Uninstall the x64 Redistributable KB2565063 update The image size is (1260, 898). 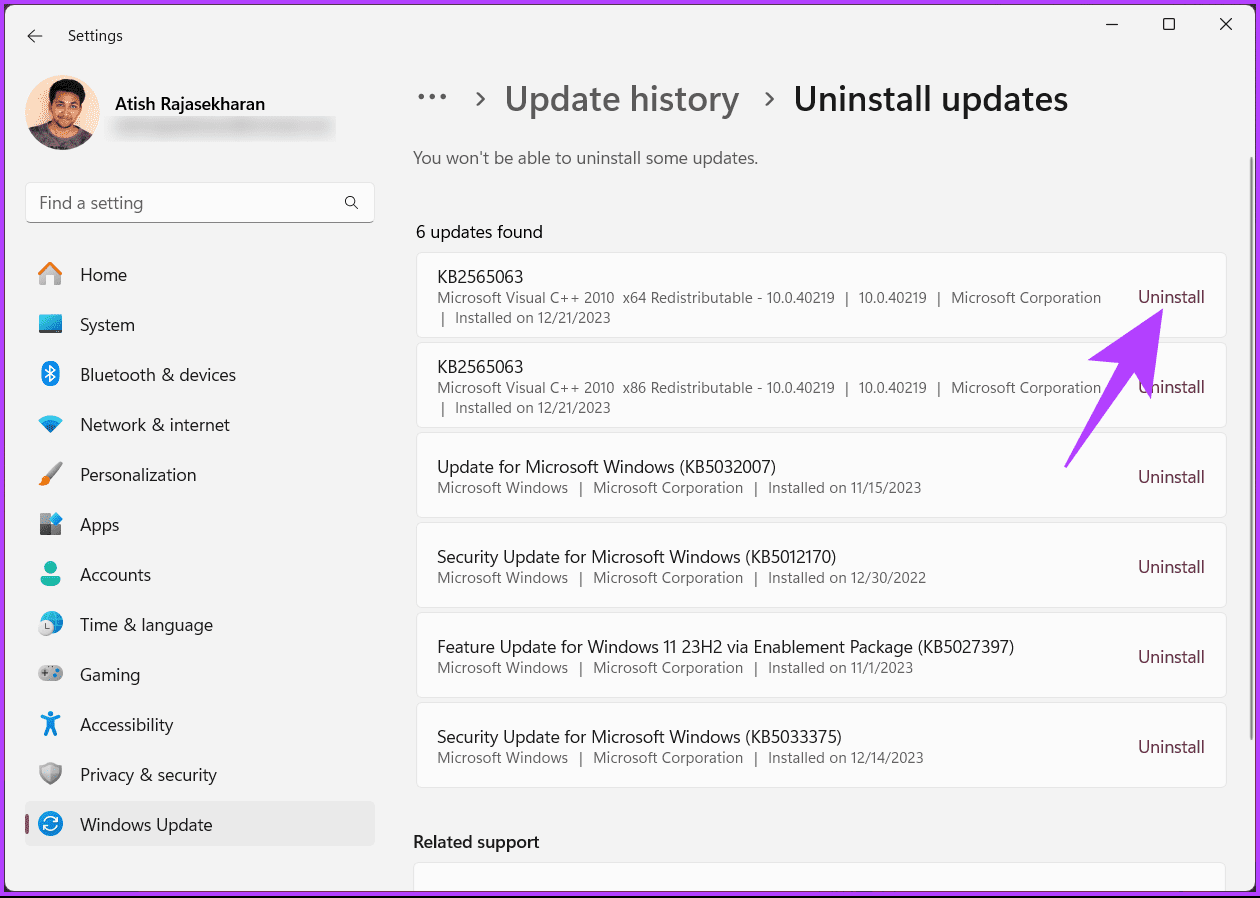tap(1171, 297)
